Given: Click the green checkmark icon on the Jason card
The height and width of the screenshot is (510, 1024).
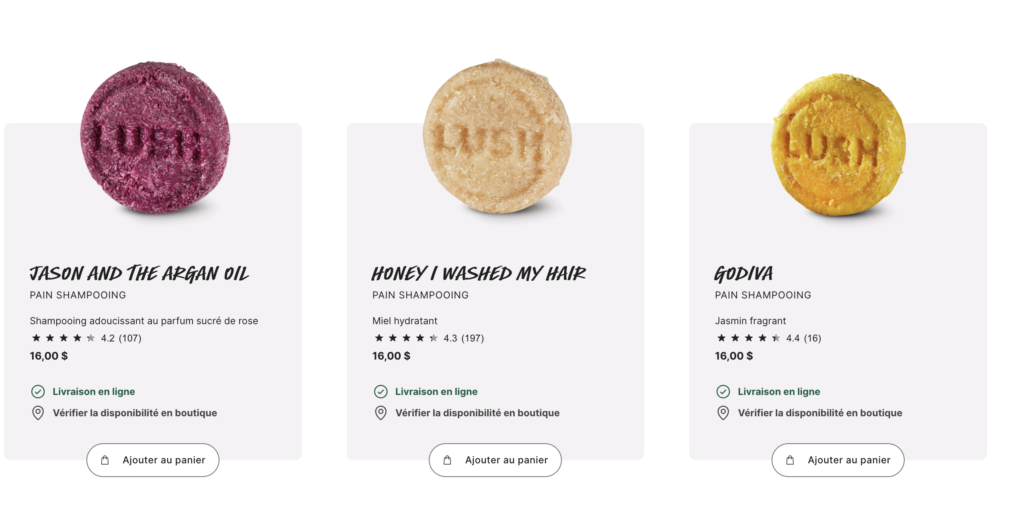Looking at the screenshot, I should (38, 392).
